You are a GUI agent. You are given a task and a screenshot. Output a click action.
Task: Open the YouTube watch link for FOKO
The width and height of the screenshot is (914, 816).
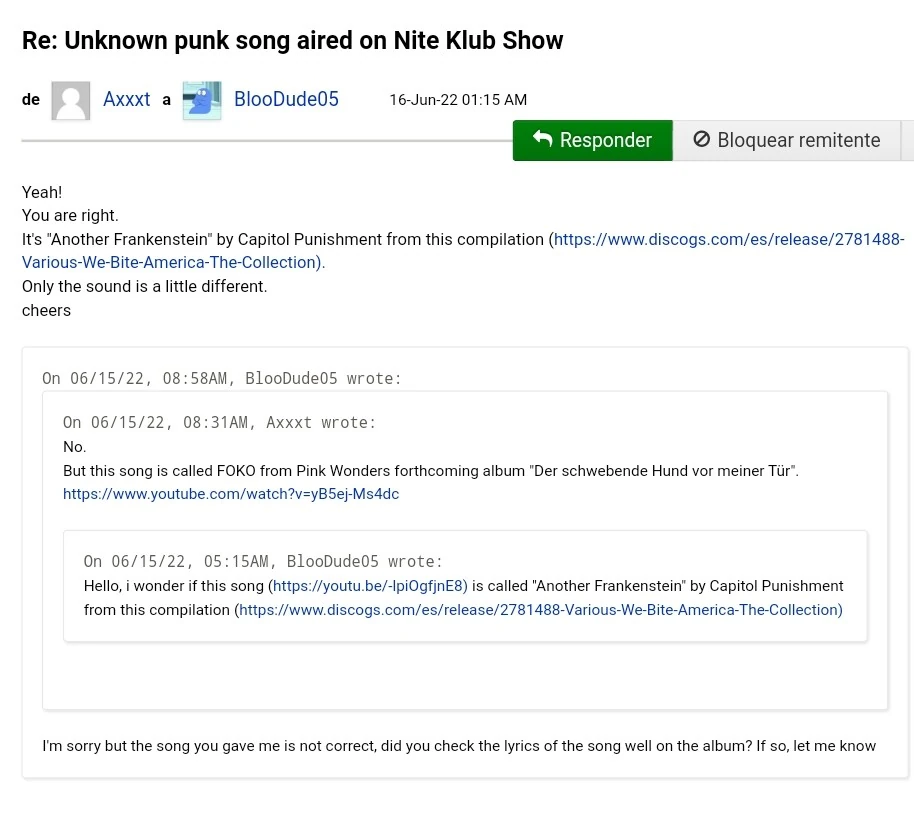click(231, 494)
